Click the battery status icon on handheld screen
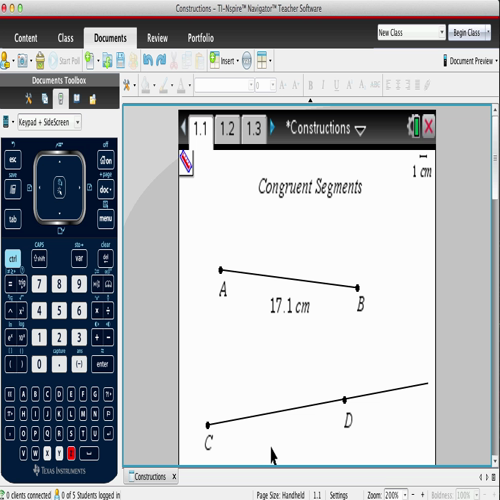500x500 pixels. click(414, 126)
